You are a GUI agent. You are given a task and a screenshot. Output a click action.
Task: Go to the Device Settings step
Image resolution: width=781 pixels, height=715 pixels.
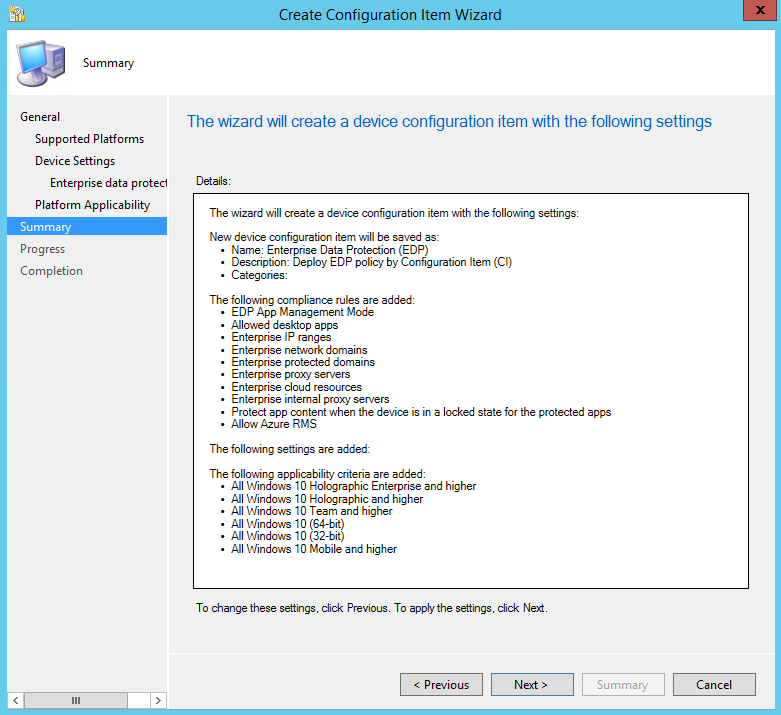pos(75,161)
